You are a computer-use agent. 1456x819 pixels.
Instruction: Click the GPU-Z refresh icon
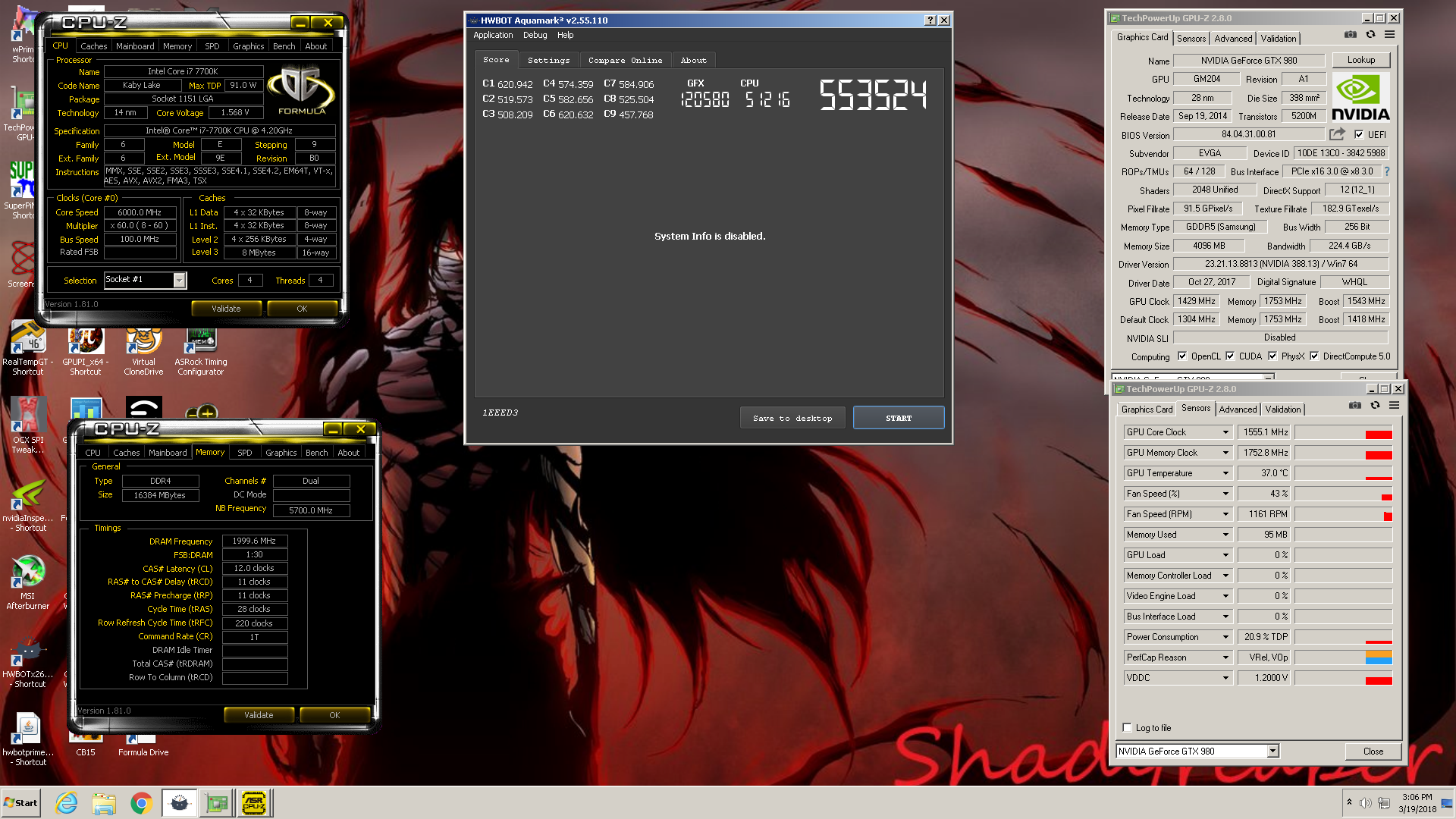pos(1370,35)
